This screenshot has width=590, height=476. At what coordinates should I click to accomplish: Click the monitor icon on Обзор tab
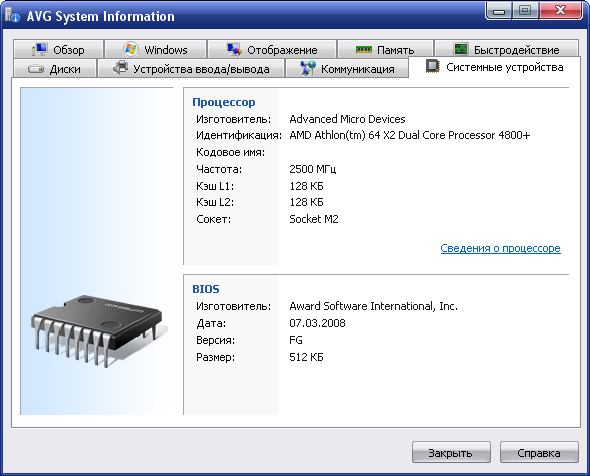40,50
